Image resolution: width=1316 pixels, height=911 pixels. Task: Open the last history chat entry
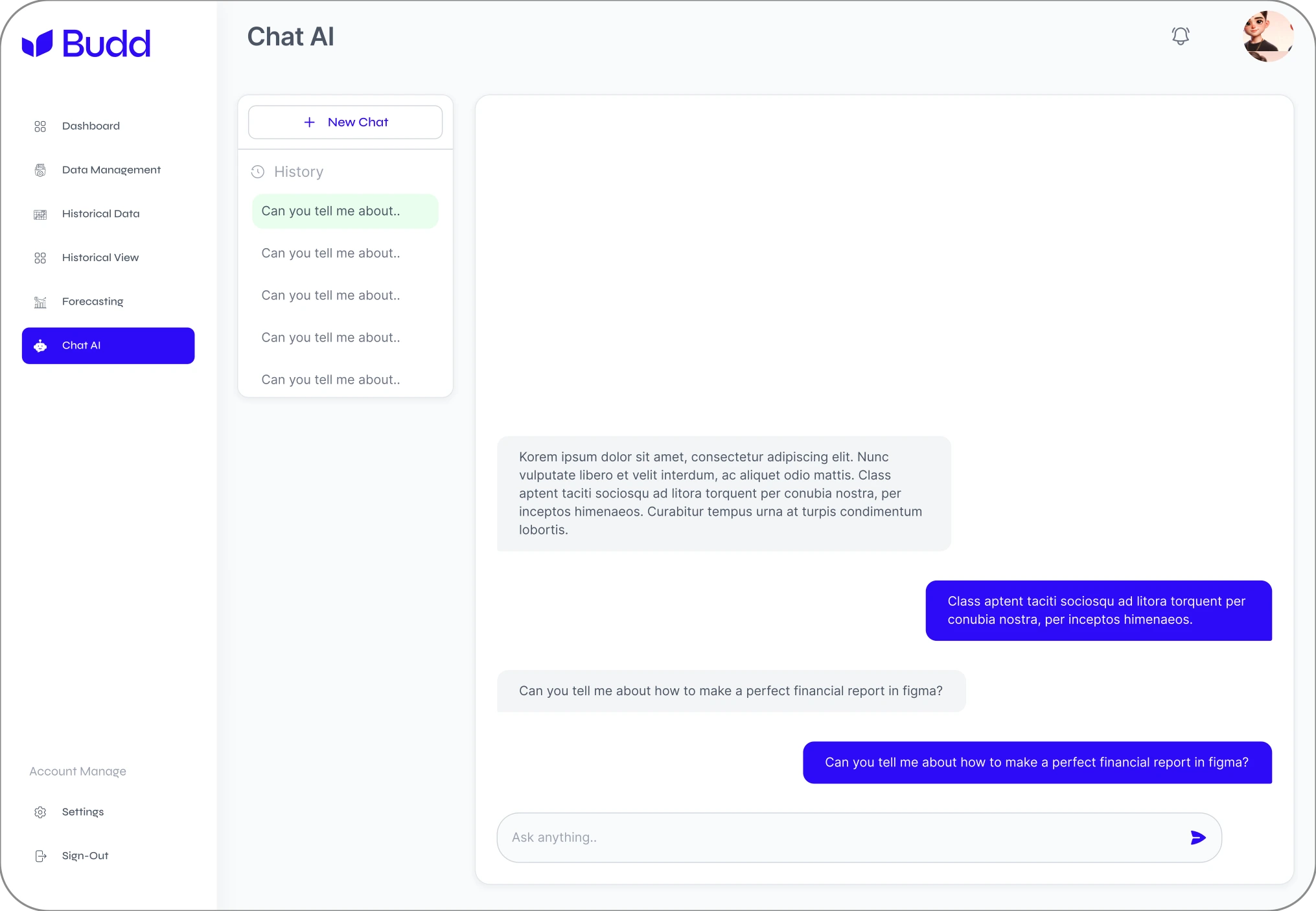point(345,380)
